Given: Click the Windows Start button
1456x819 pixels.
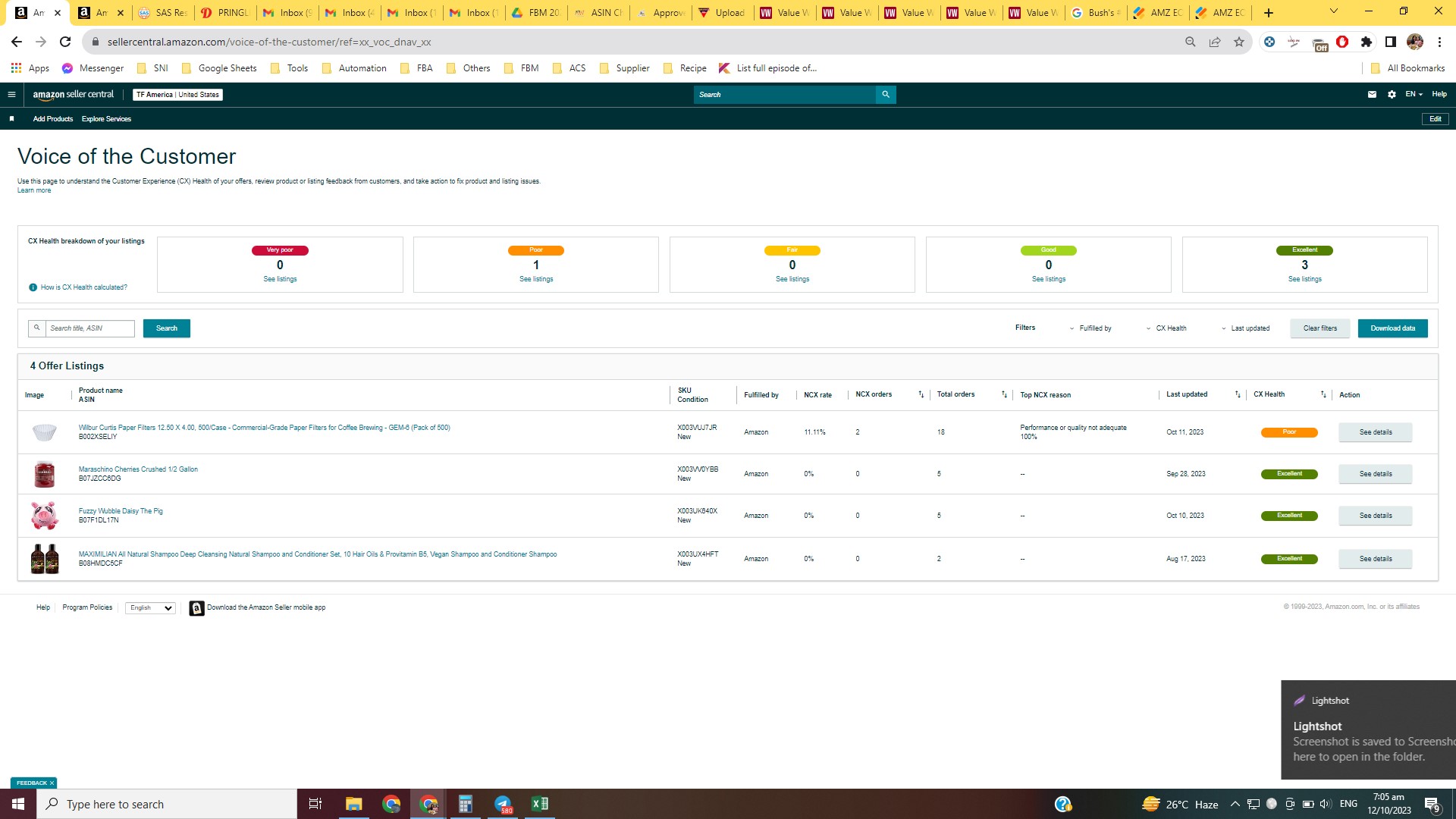Looking at the screenshot, I should point(18,804).
